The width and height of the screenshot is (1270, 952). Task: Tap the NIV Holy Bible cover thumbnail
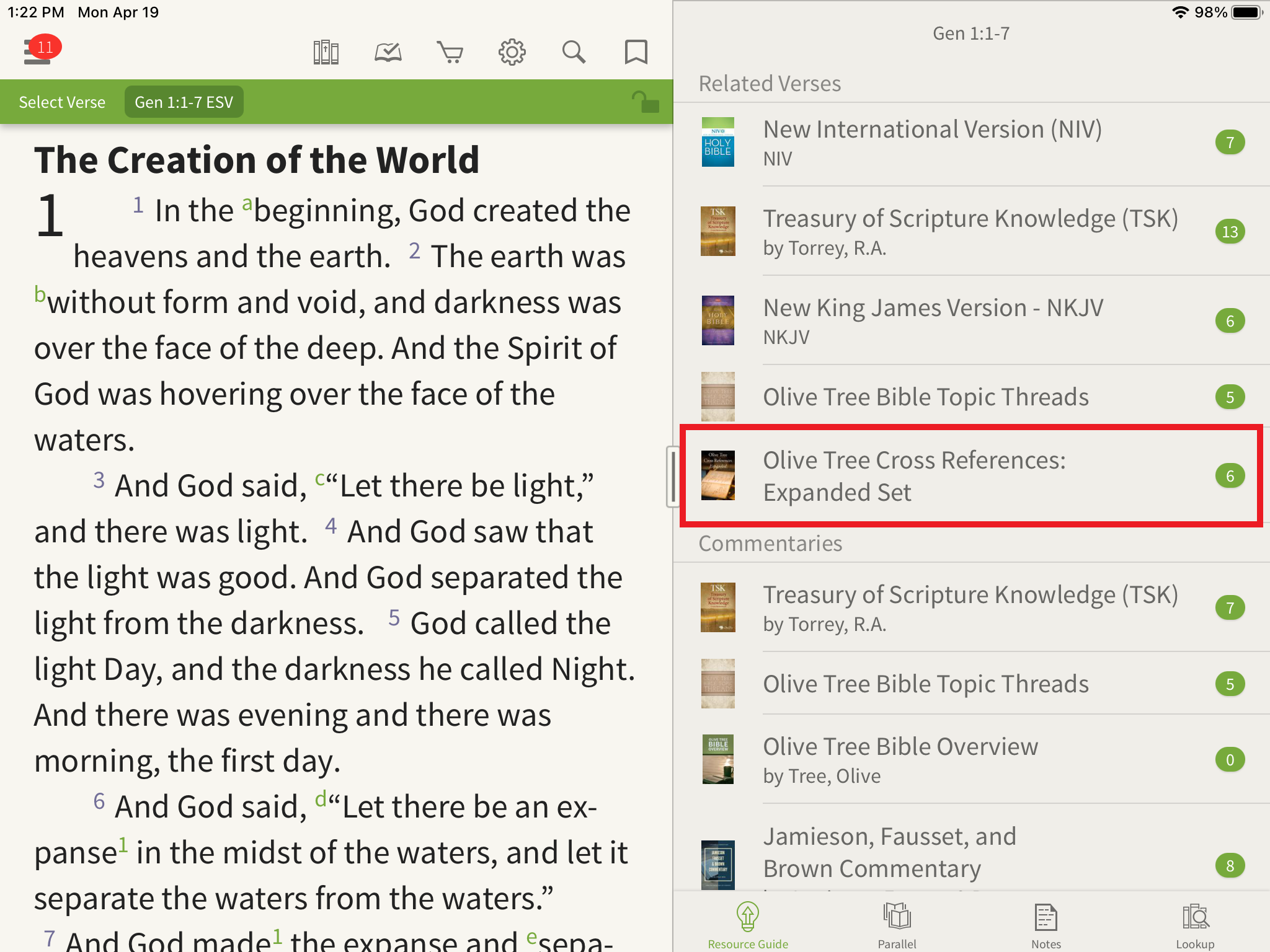point(717,142)
